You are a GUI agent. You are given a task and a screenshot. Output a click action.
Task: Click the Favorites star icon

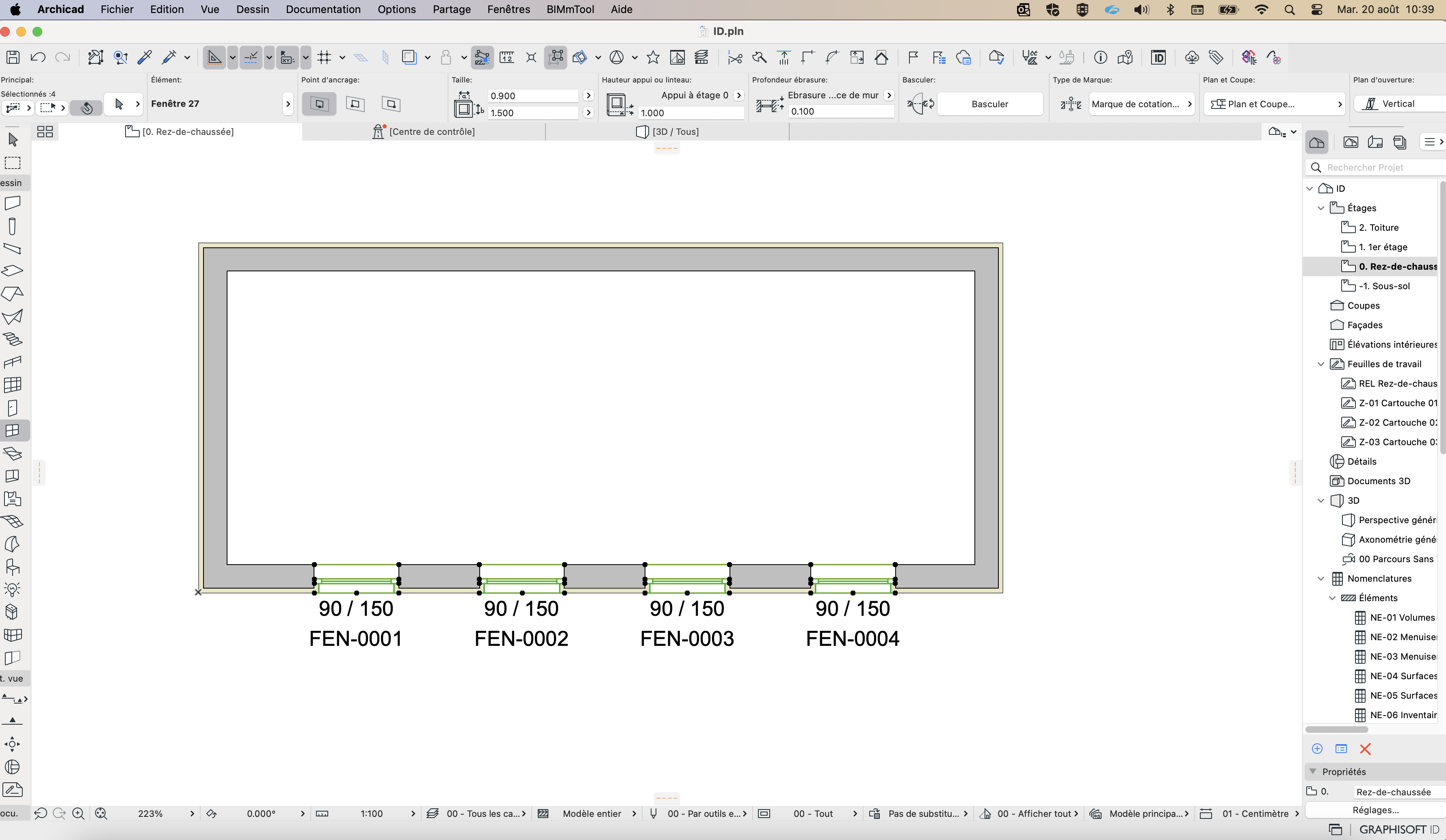[653, 57]
